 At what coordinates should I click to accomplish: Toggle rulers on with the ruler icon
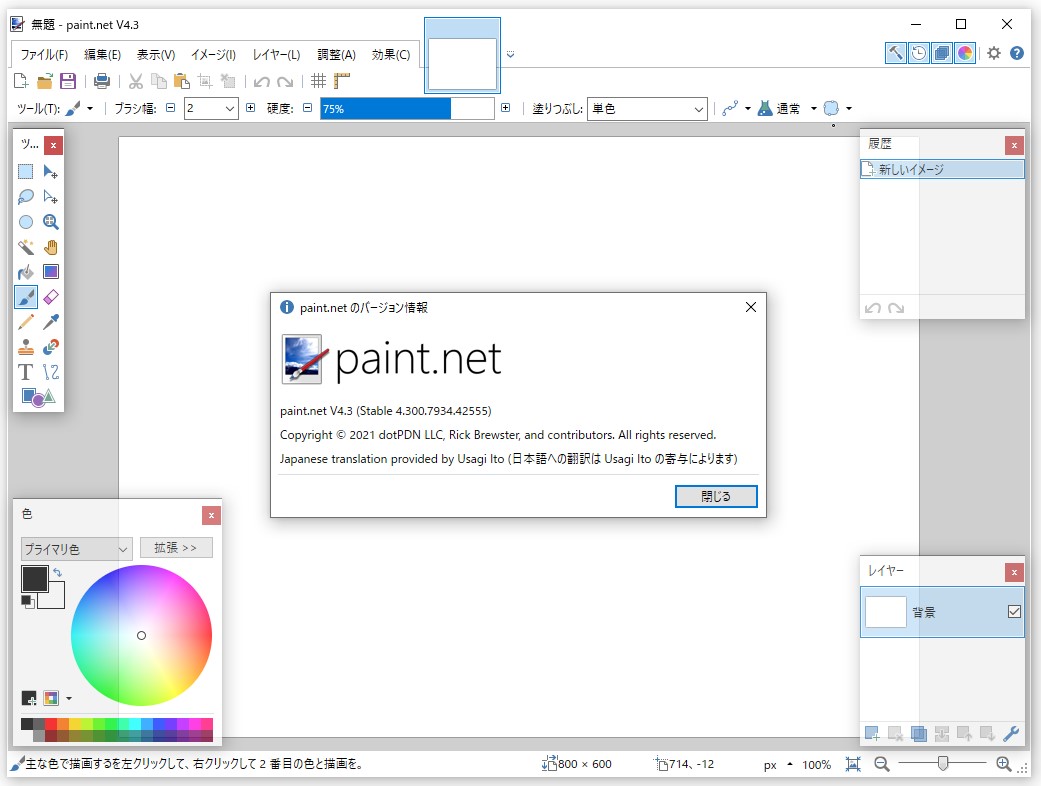pos(341,81)
